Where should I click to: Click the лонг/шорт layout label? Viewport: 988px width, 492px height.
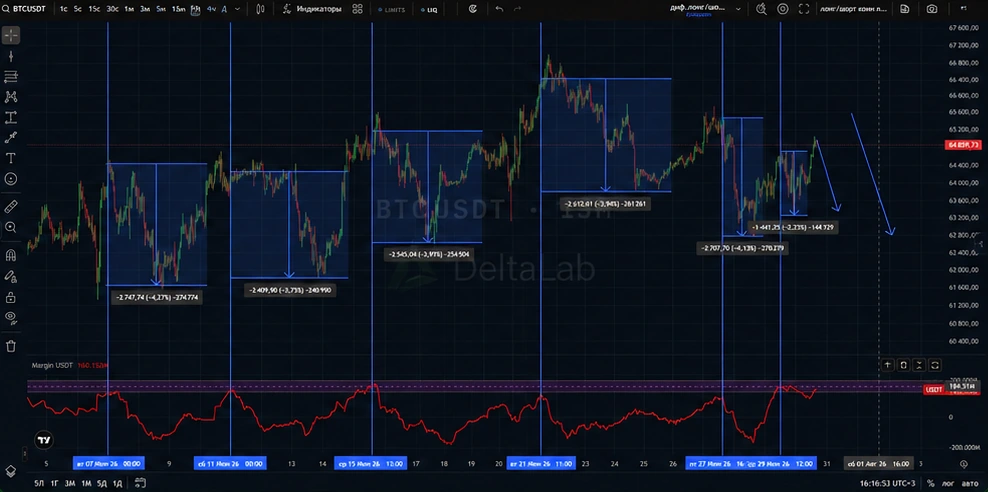[854, 9]
